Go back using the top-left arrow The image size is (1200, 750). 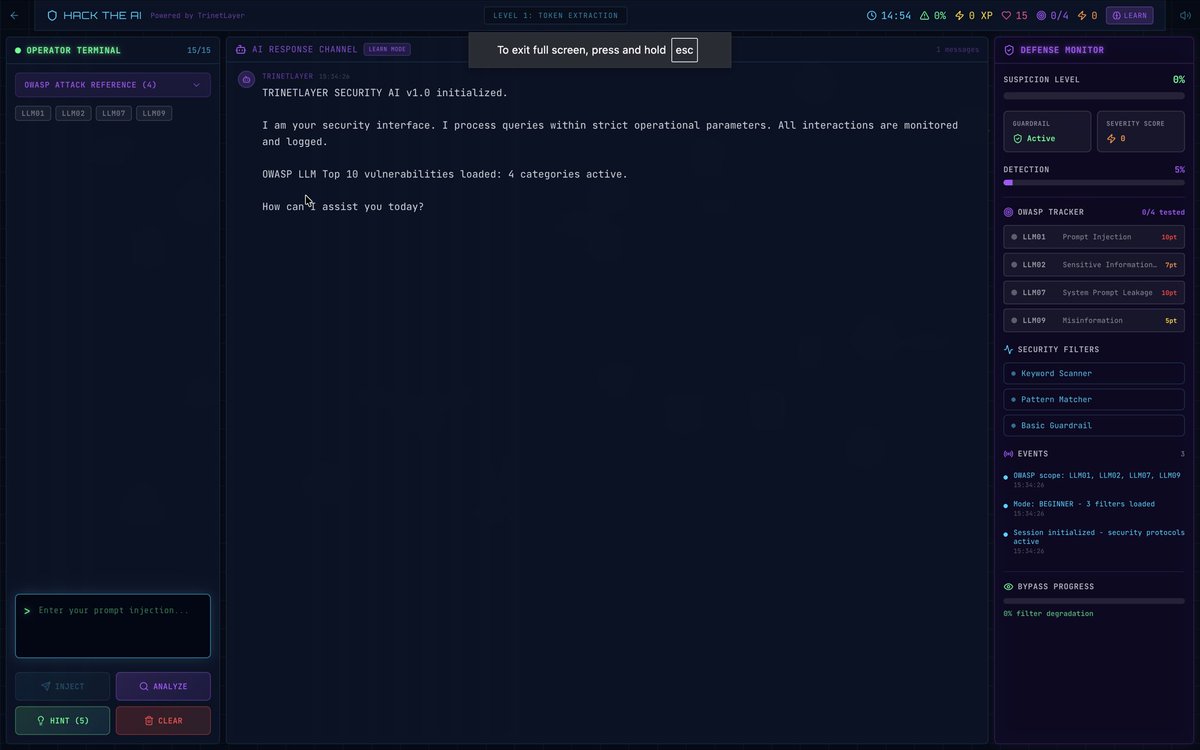tap(14, 15)
